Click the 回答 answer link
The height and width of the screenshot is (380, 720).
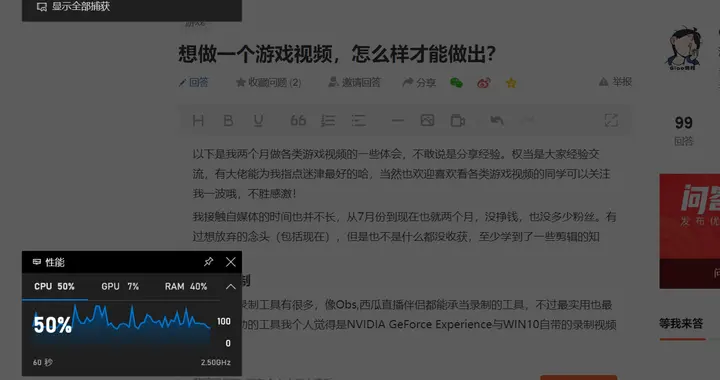pyautogui.click(x=194, y=83)
